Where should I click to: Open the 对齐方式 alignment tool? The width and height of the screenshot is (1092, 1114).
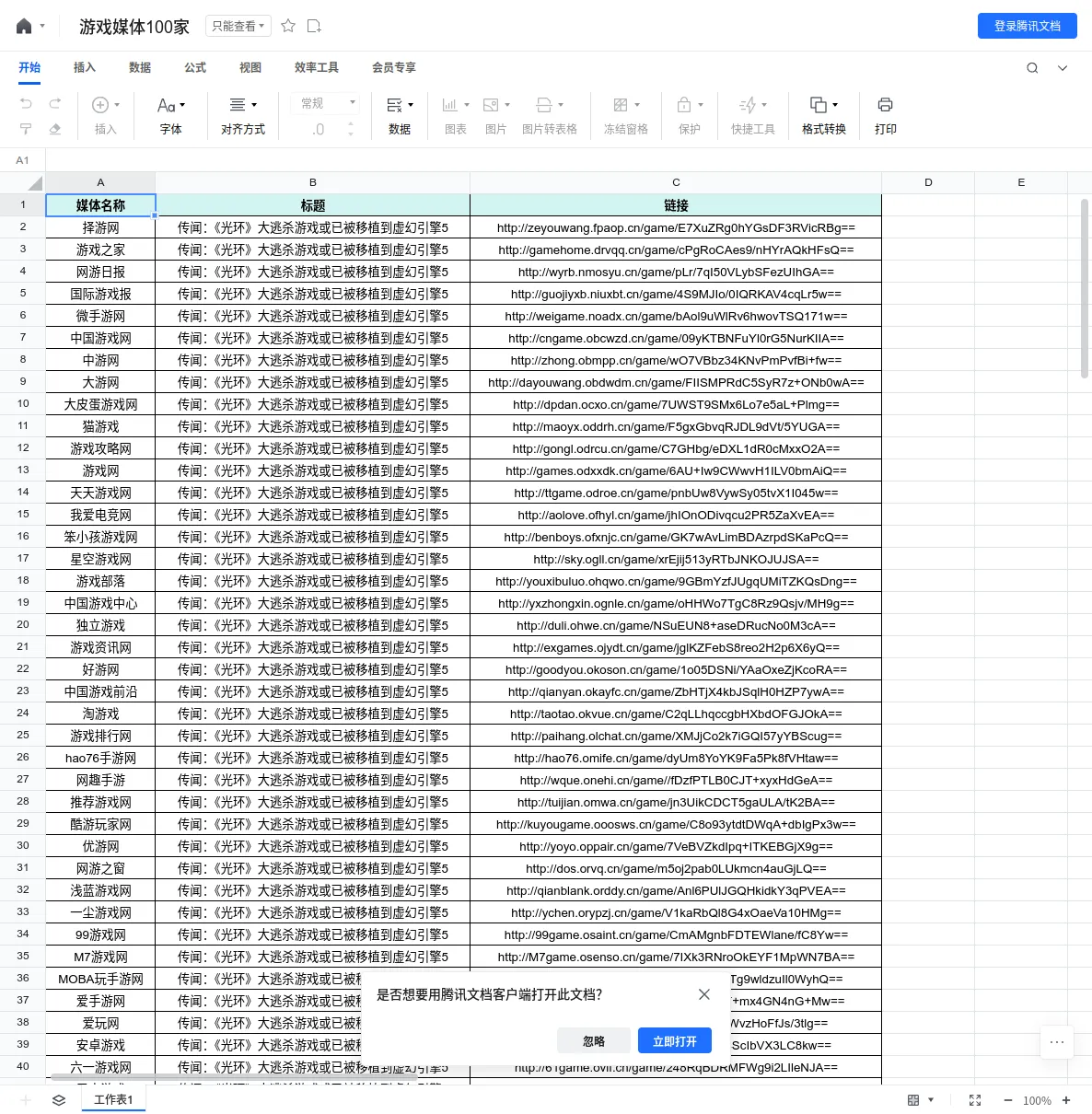click(x=243, y=116)
